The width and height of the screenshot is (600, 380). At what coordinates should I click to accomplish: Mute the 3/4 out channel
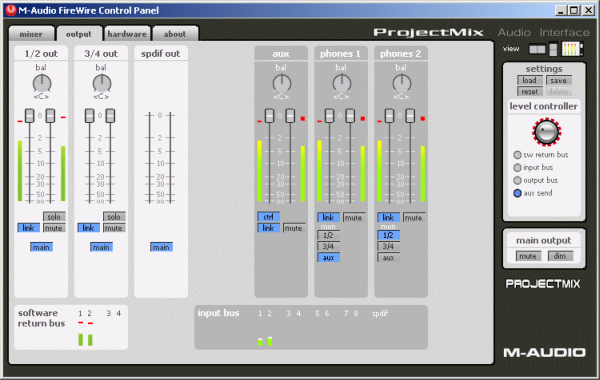(114, 228)
